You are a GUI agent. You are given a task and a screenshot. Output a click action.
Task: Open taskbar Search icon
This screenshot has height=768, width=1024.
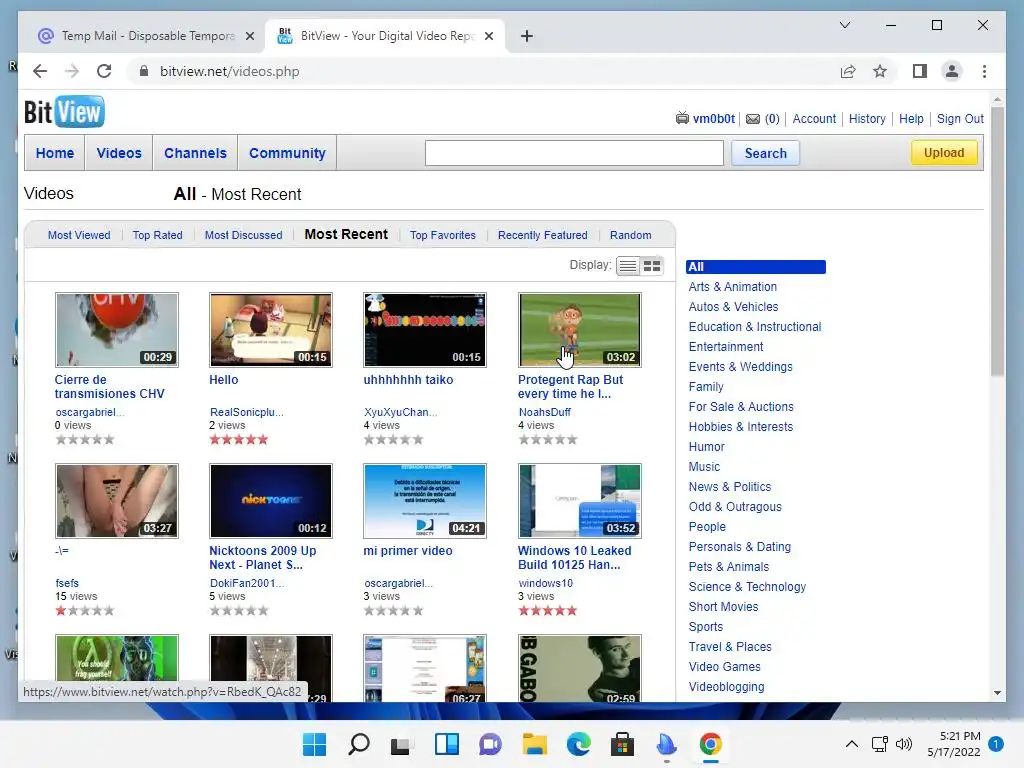click(359, 744)
